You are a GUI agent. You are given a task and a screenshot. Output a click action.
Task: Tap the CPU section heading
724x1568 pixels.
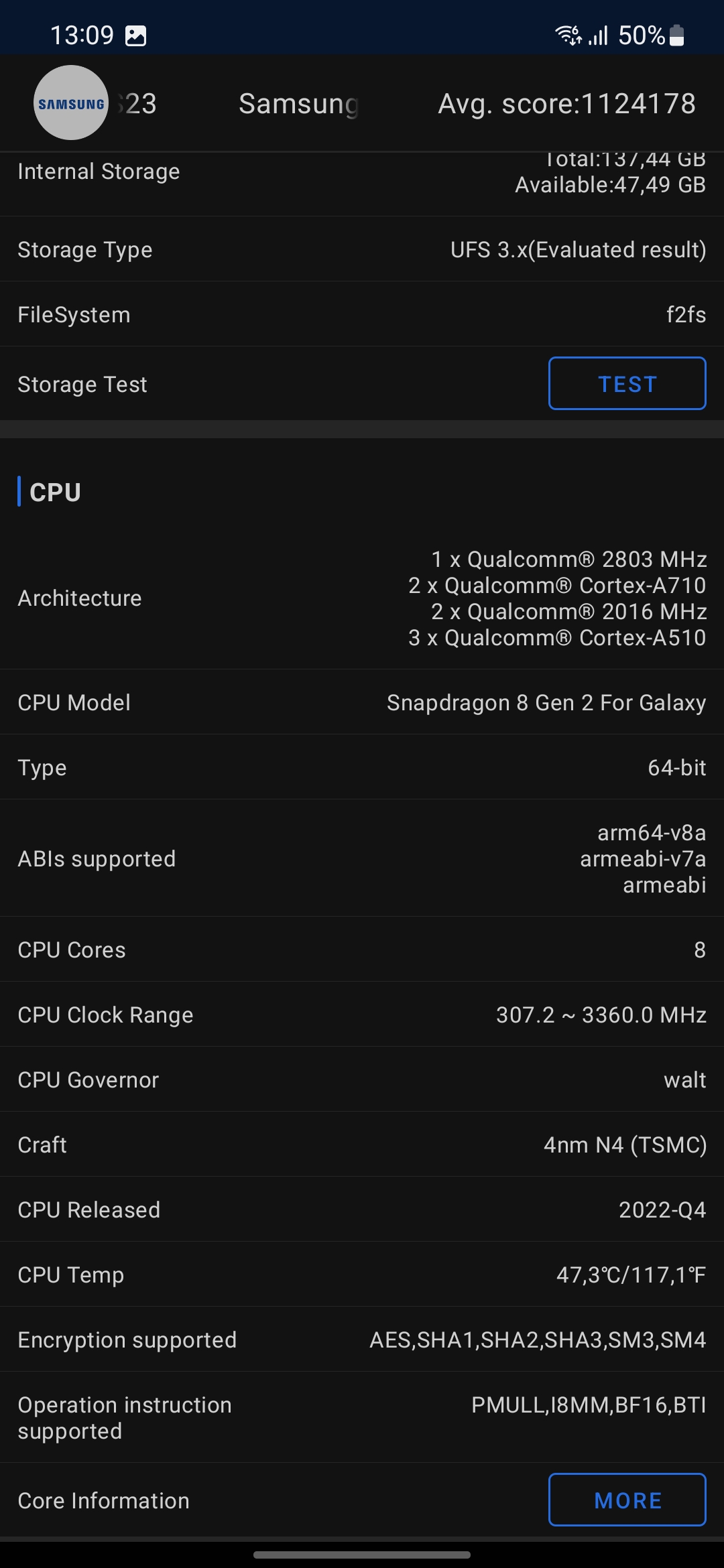(55, 493)
